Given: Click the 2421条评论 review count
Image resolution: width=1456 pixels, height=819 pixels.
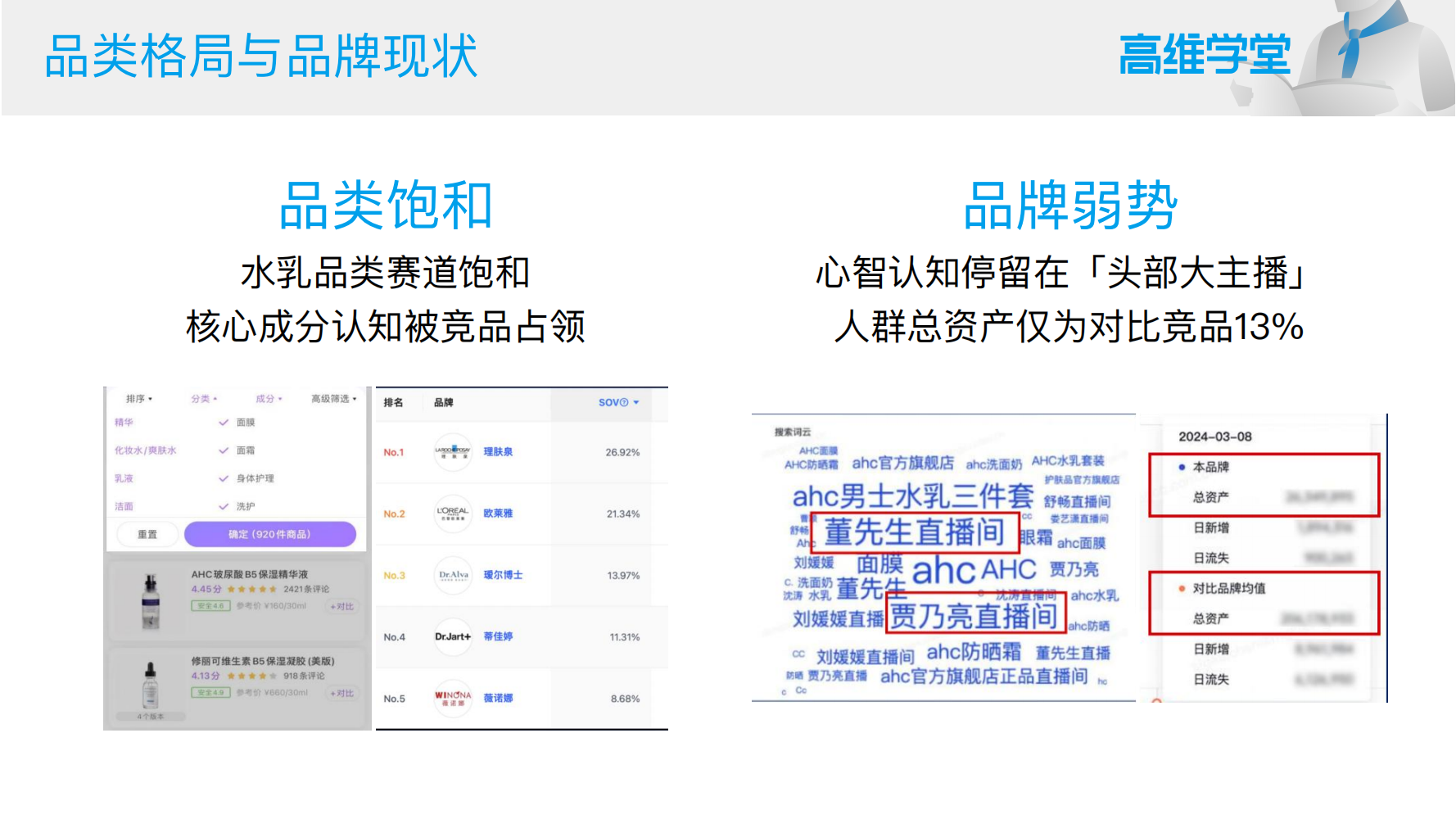Looking at the screenshot, I should point(306,590).
